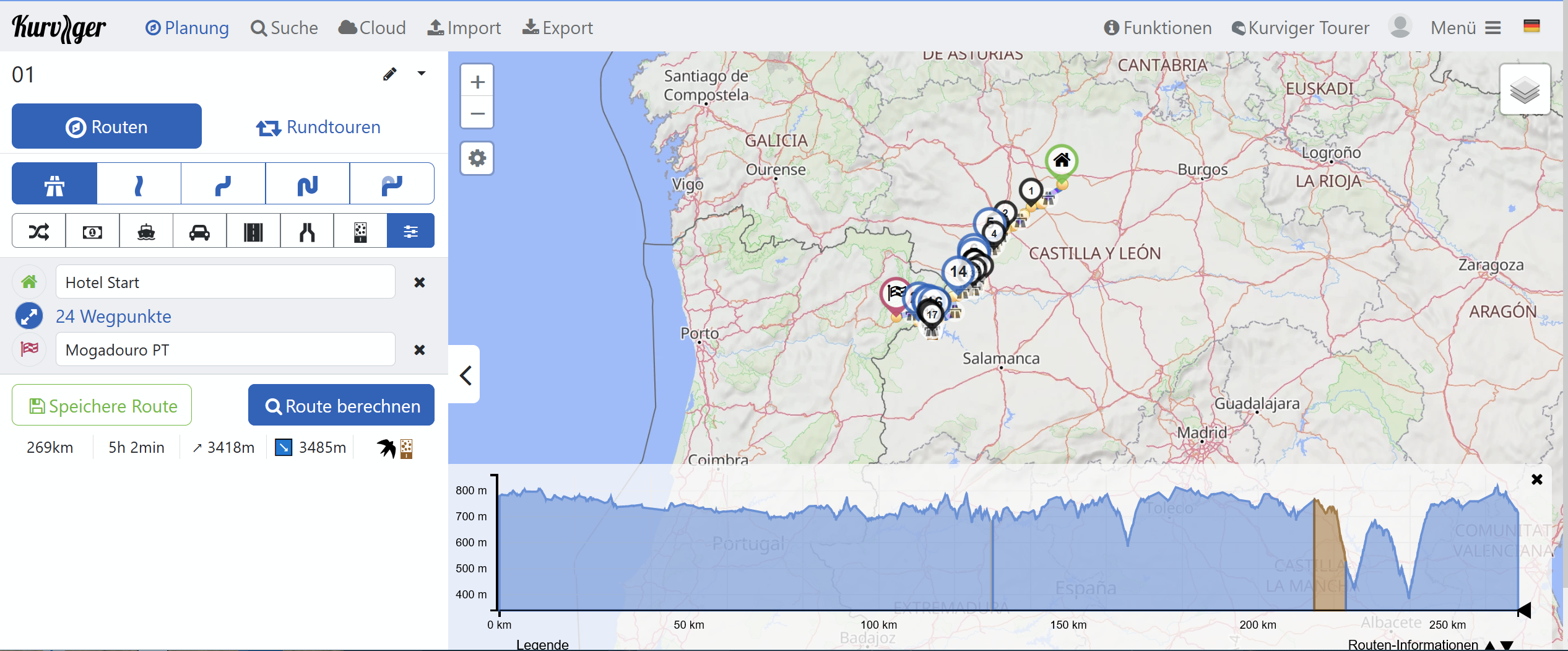Open the additional routing options sliders icon
The height and width of the screenshot is (651, 1568).
click(410, 232)
